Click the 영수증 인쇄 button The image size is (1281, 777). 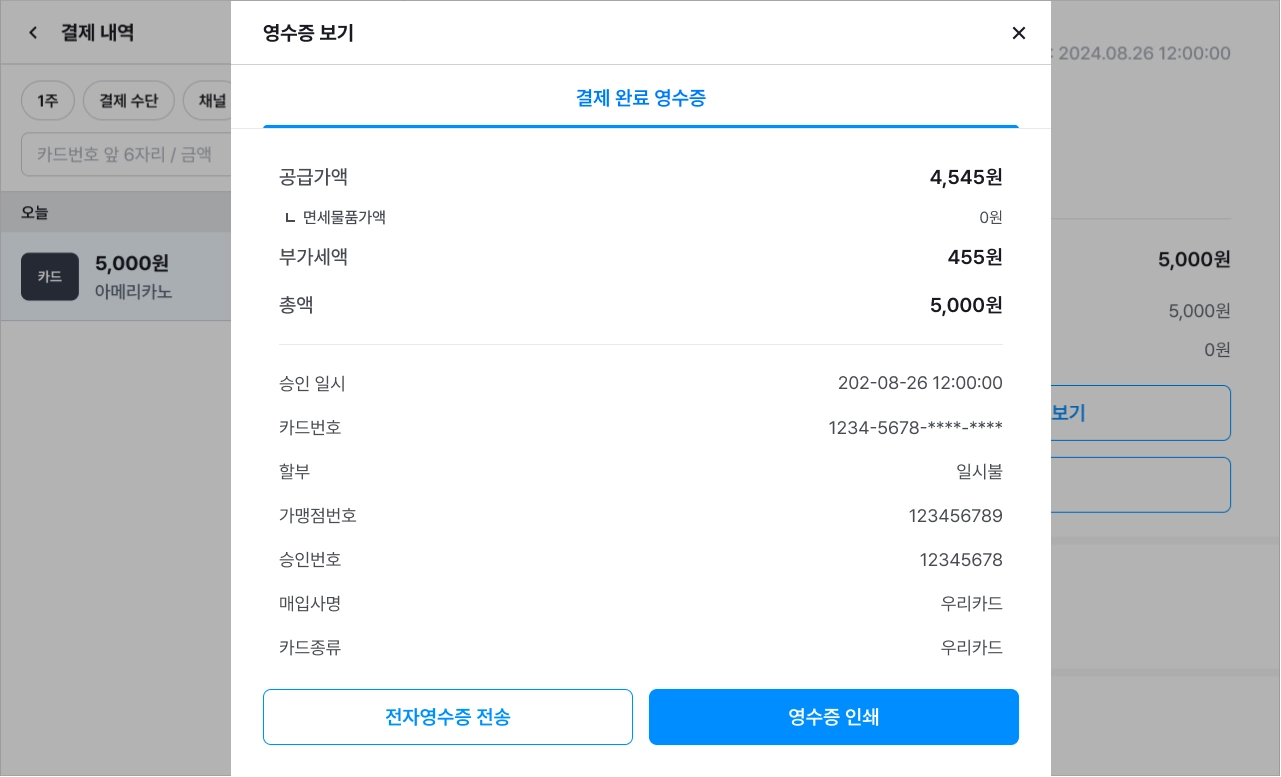click(x=834, y=717)
